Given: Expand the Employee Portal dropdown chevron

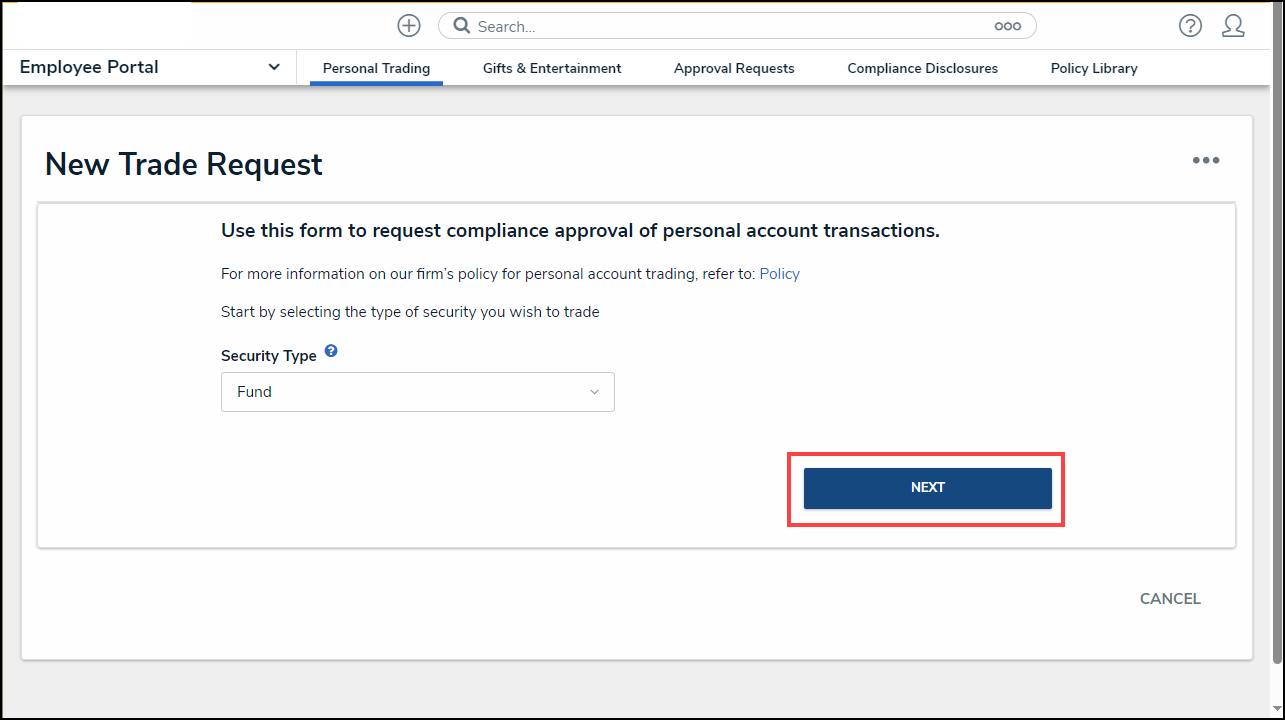Looking at the screenshot, I should point(274,68).
